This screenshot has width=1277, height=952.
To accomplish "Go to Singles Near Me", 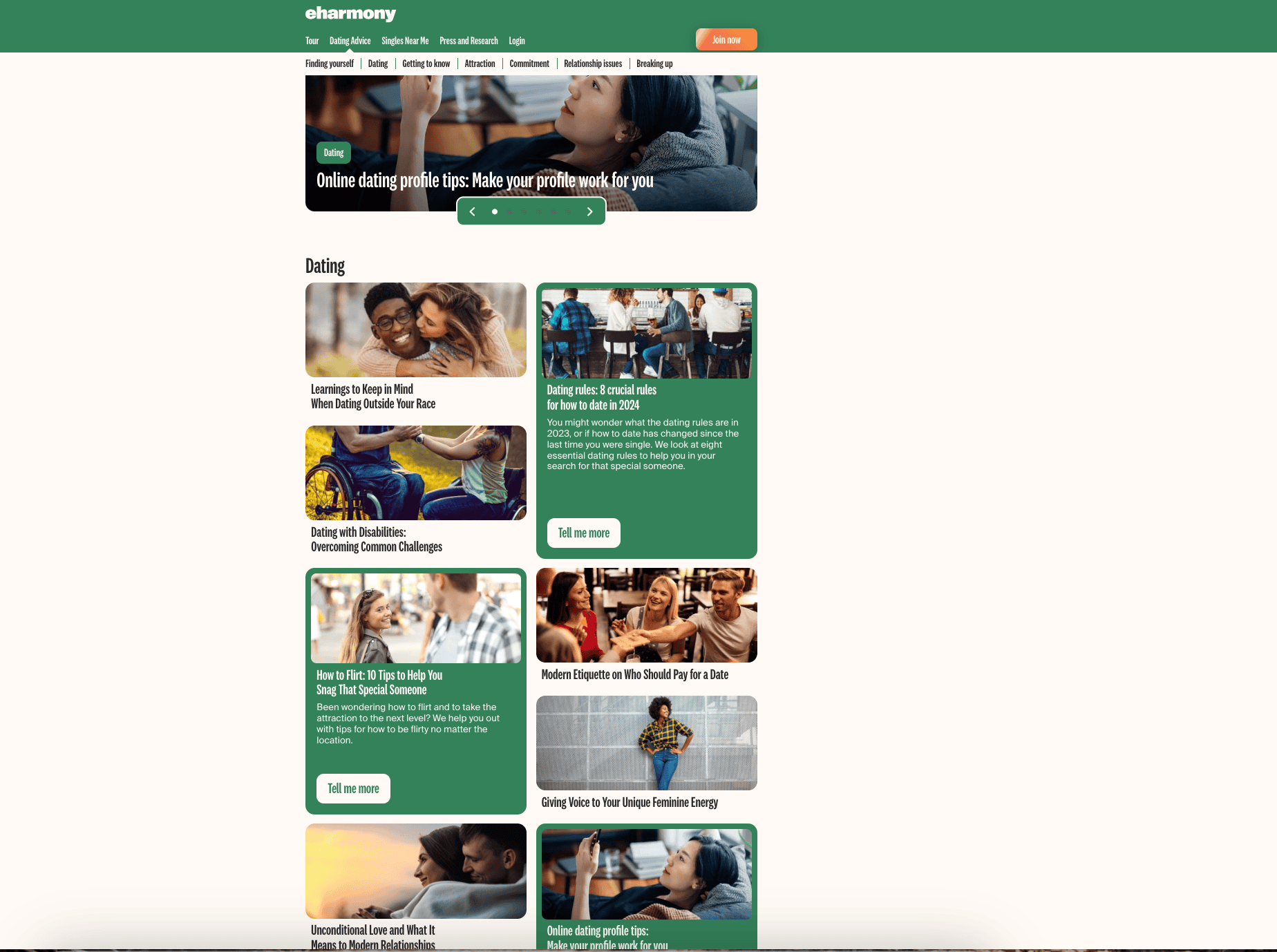I will tap(405, 41).
